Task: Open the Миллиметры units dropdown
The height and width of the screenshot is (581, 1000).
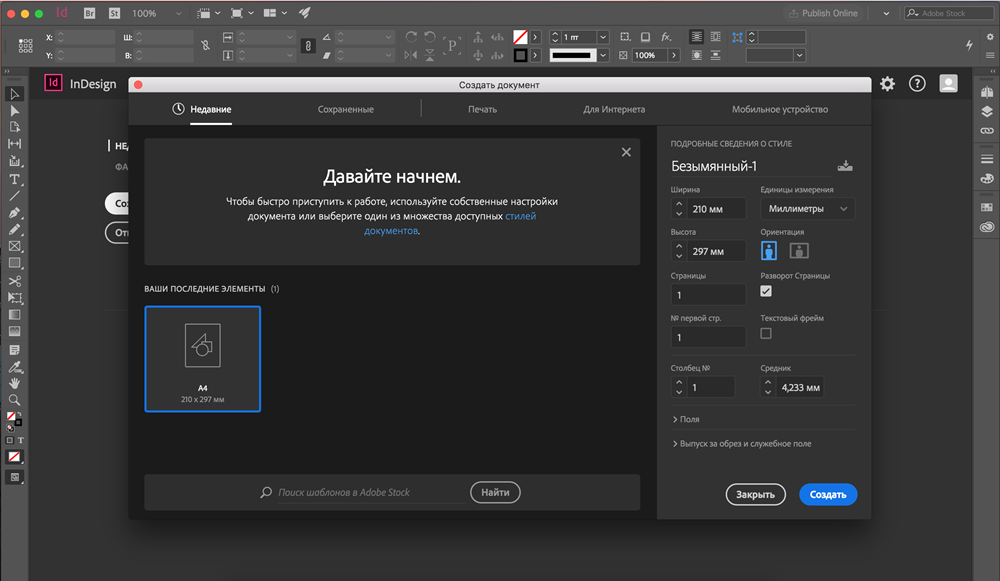Action: point(807,209)
